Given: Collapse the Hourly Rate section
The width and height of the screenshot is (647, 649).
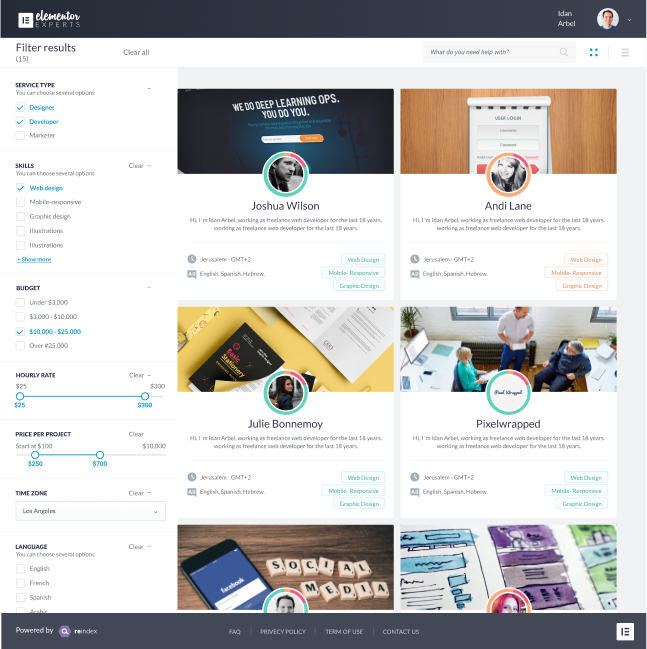Looking at the screenshot, I should click(149, 375).
